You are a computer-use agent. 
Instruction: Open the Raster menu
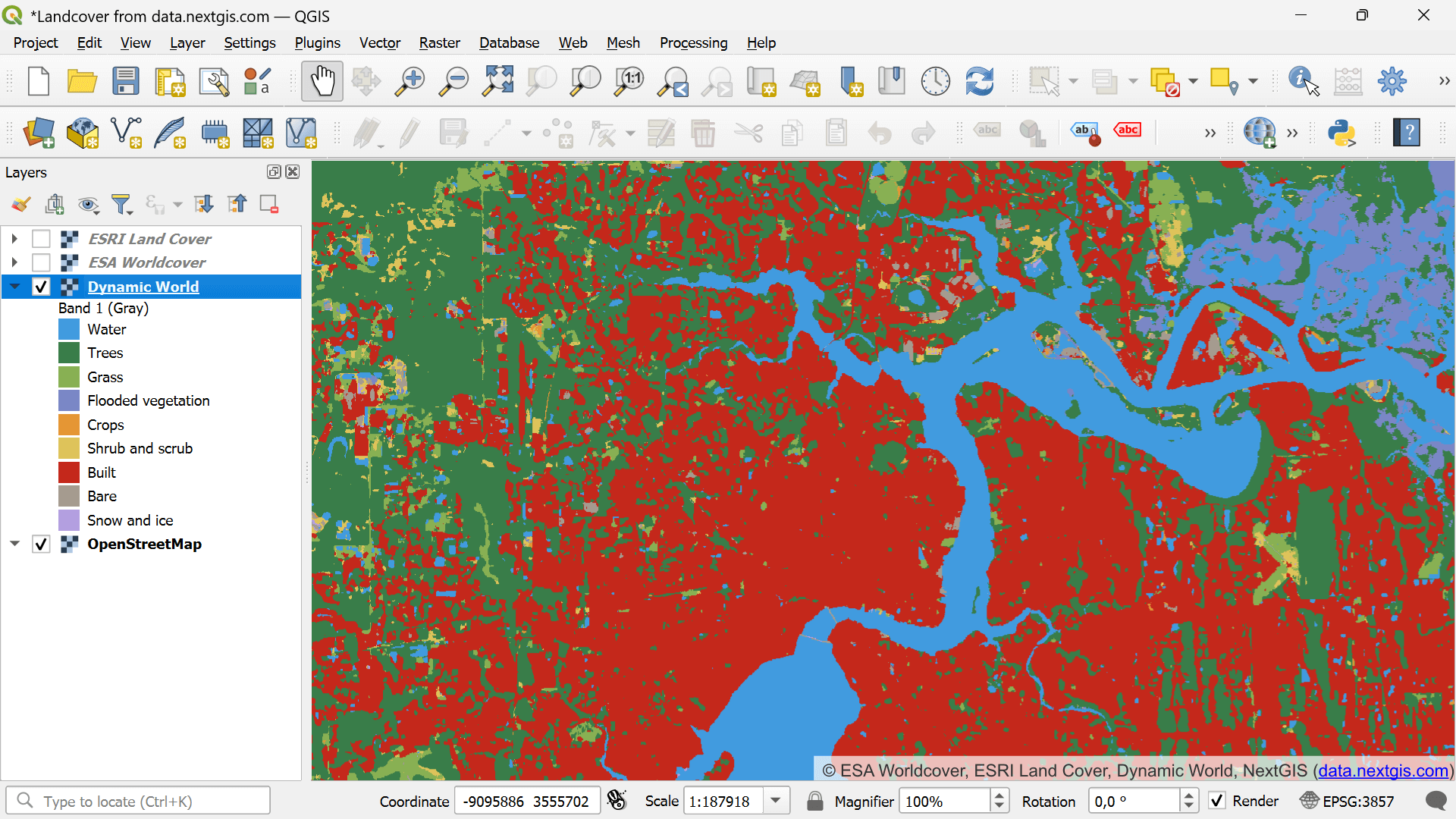(x=440, y=43)
